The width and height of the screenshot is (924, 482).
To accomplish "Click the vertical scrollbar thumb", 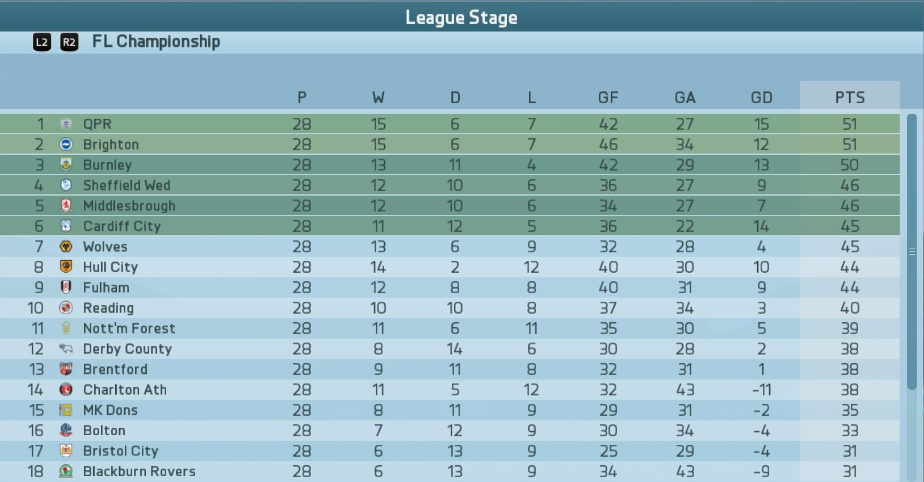I will [912, 252].
